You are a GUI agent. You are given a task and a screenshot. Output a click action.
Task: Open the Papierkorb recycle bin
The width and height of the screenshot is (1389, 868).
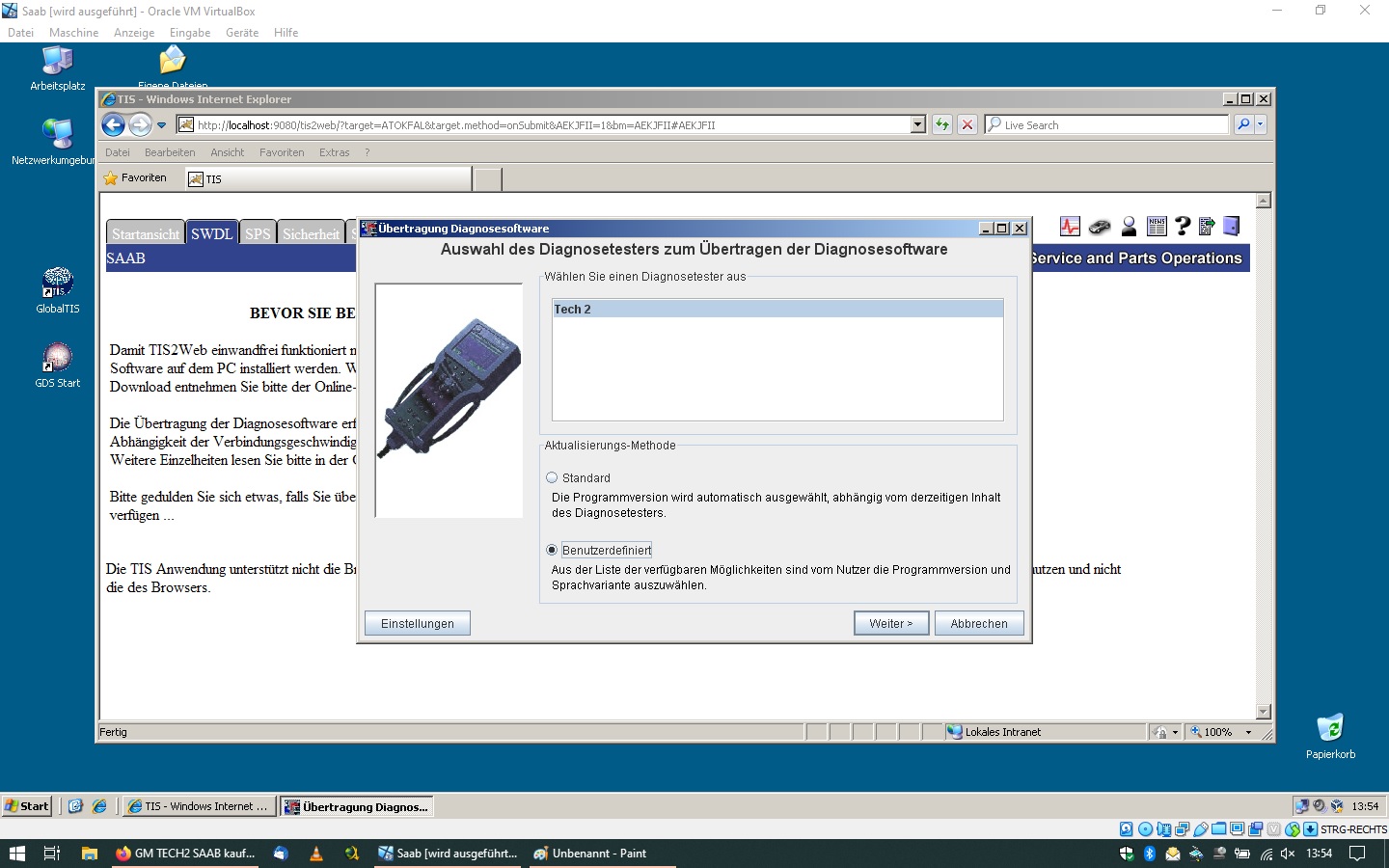click(x=1330, y=736)
